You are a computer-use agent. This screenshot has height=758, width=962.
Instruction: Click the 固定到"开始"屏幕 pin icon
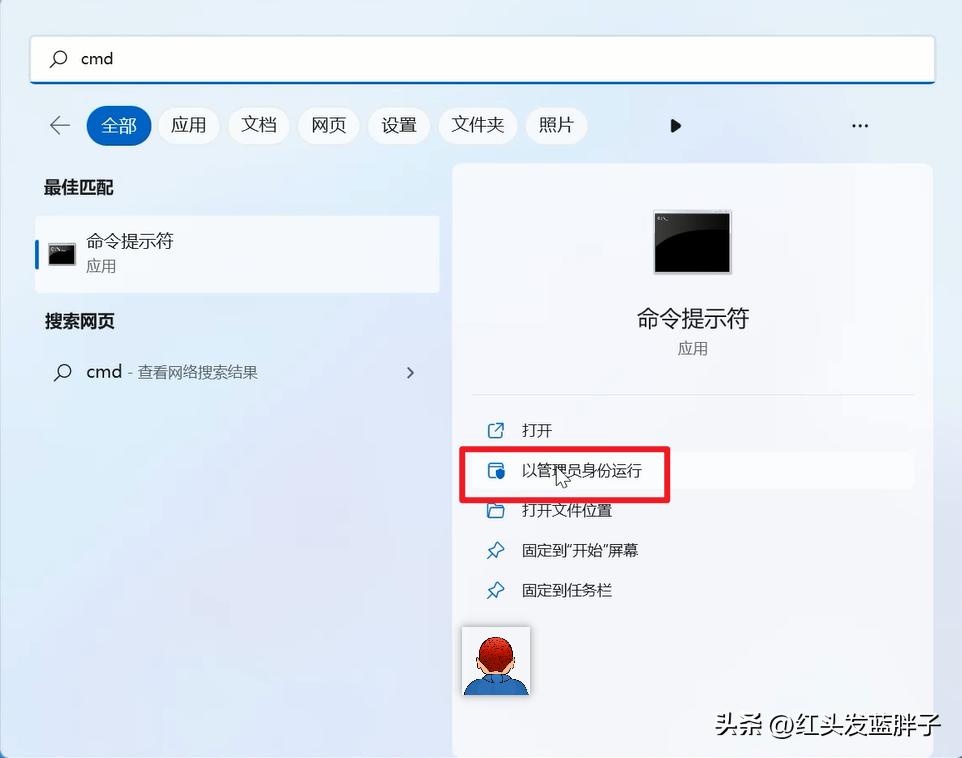[495, 550]
